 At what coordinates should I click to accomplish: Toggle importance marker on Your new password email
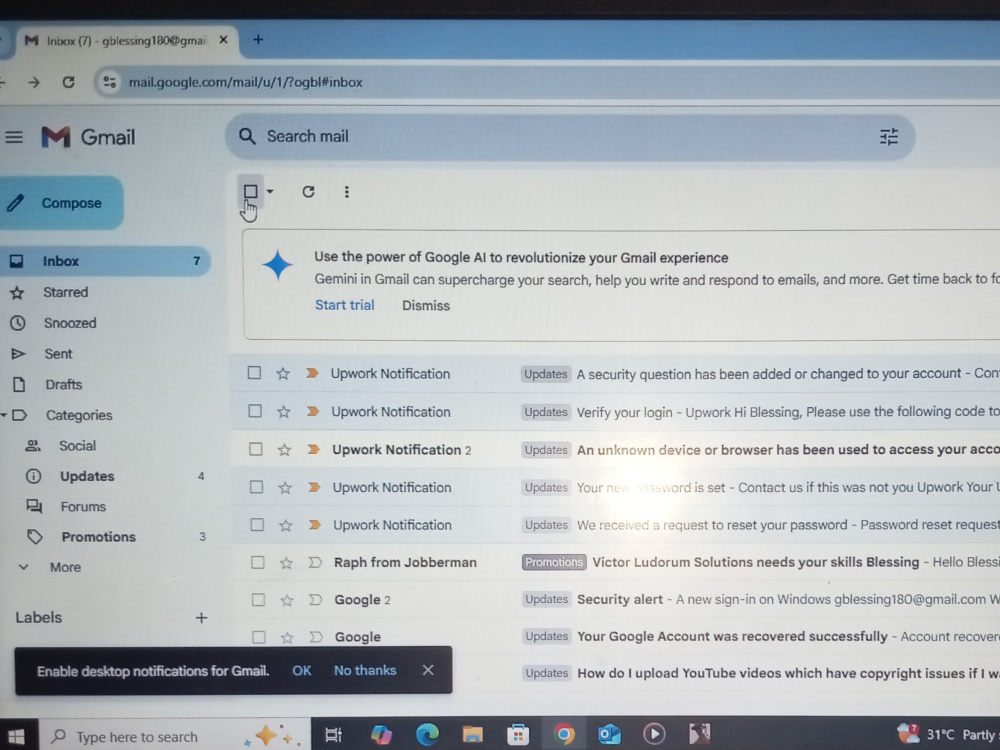click(x=314, y=487)
